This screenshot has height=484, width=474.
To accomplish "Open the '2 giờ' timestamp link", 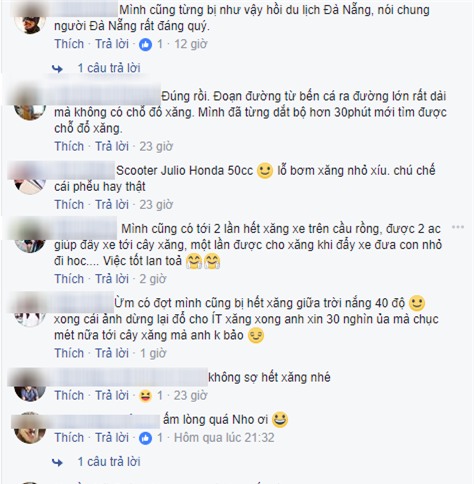I will coord(153,279).
